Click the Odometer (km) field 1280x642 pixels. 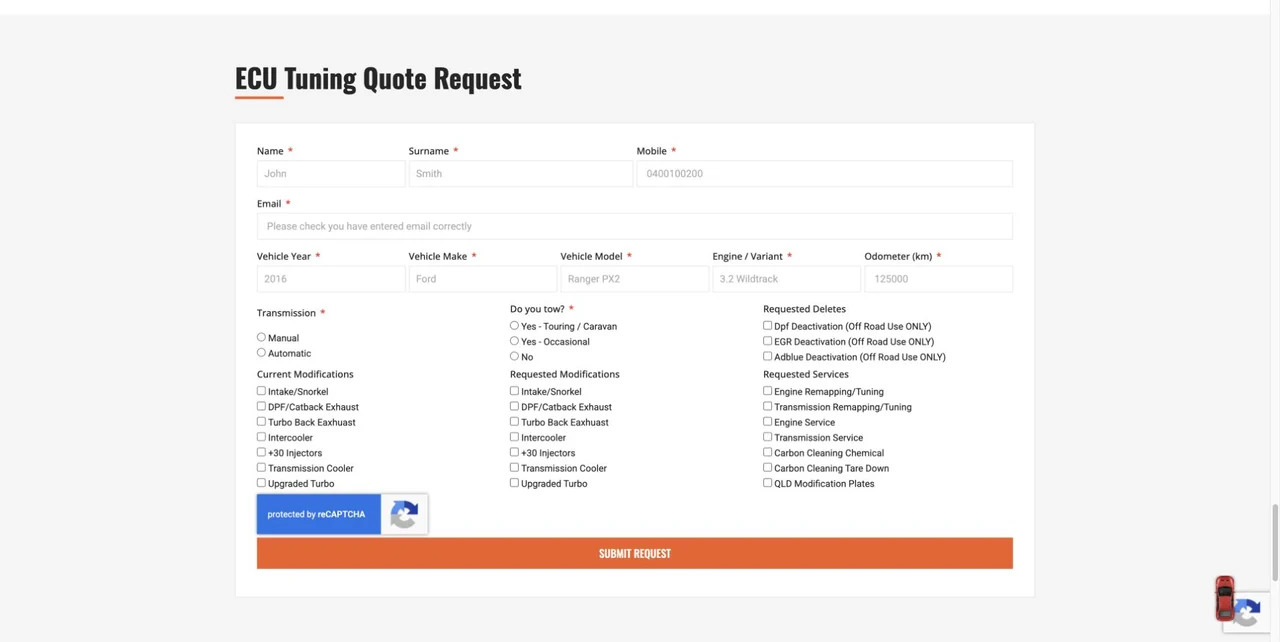pyautogui.click(x=939, y=279)
